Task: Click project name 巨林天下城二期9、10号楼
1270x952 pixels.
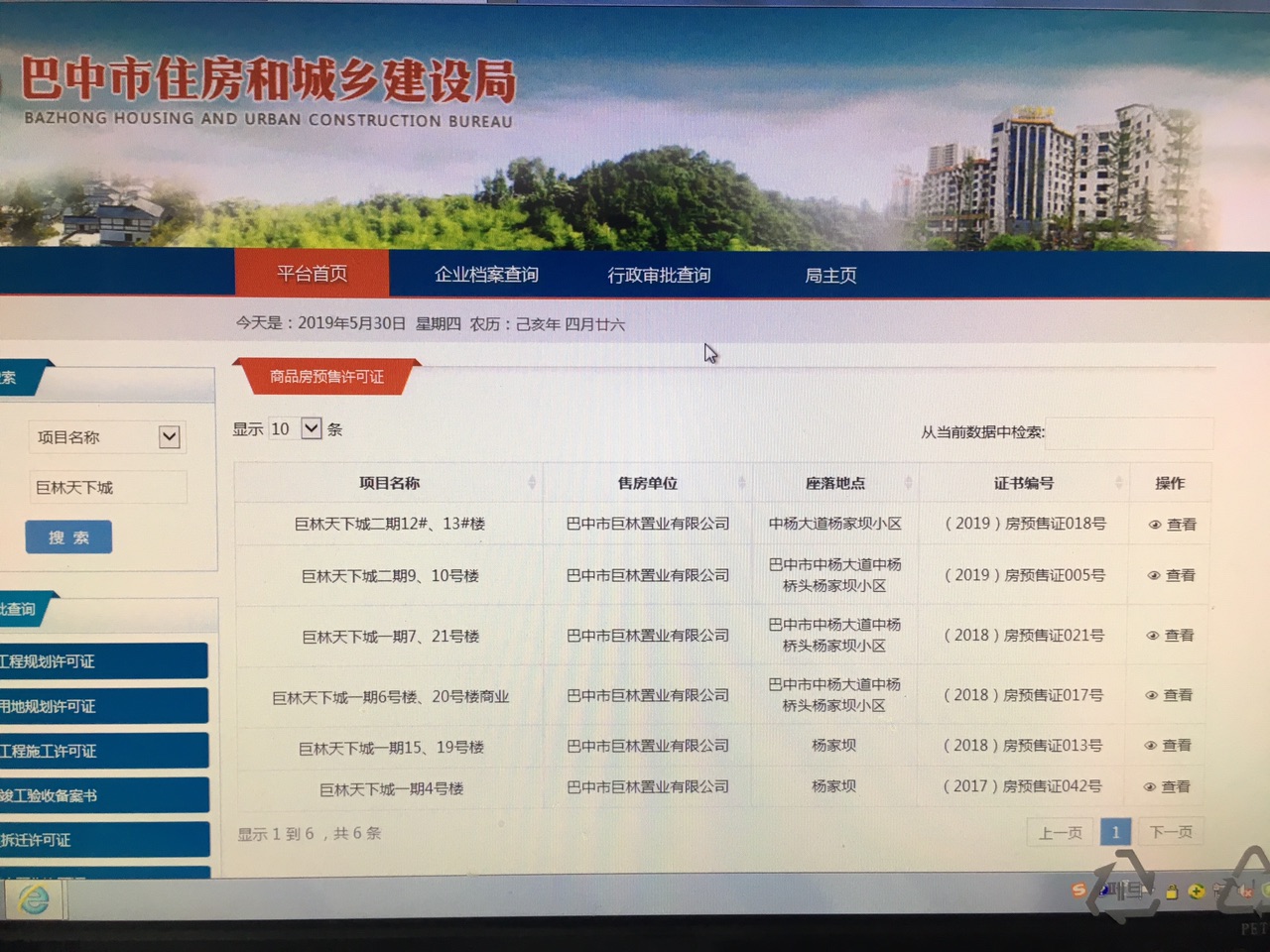Action: coord(390,575)
